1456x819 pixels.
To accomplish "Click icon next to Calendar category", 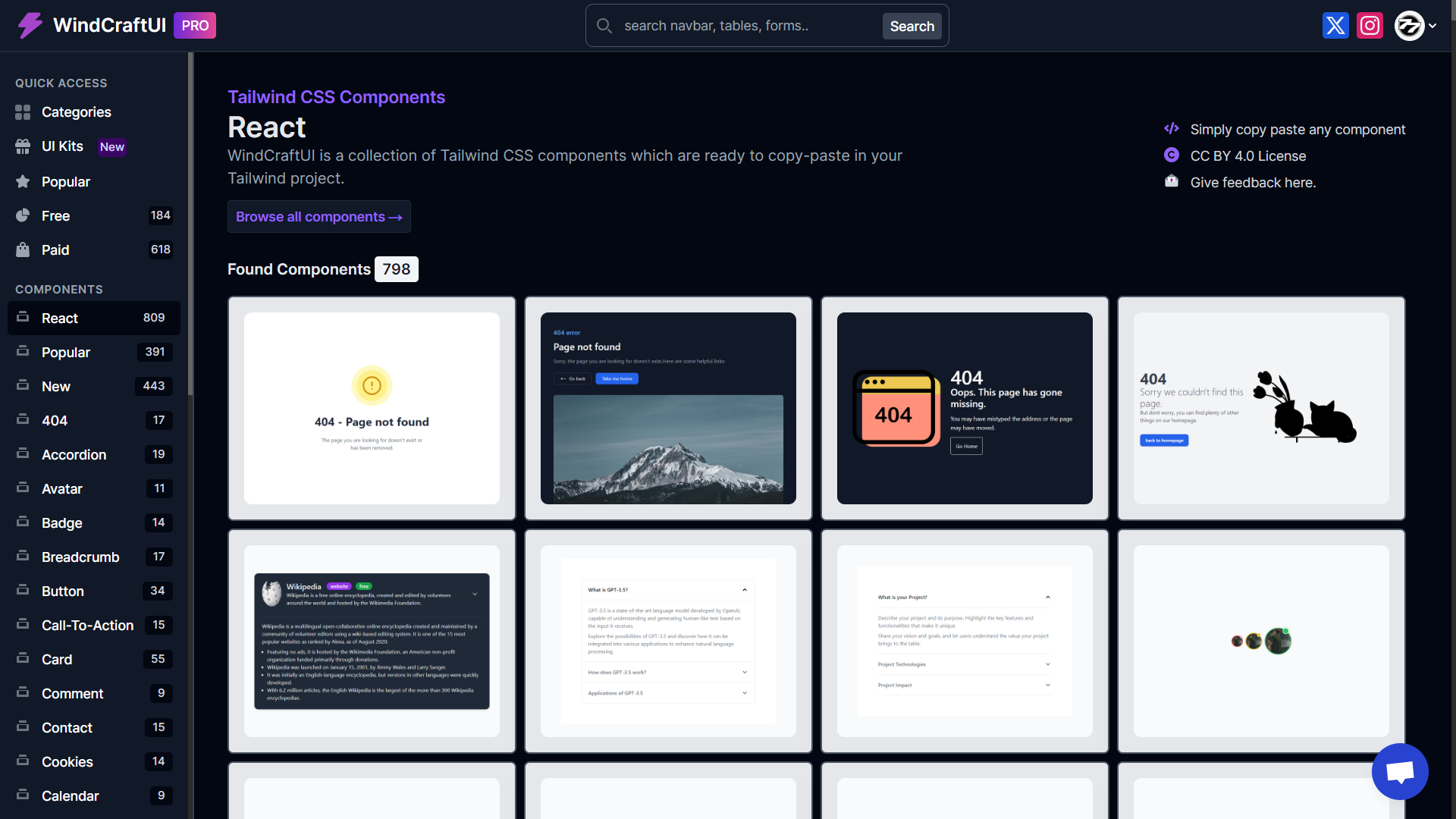I will 23,794.
